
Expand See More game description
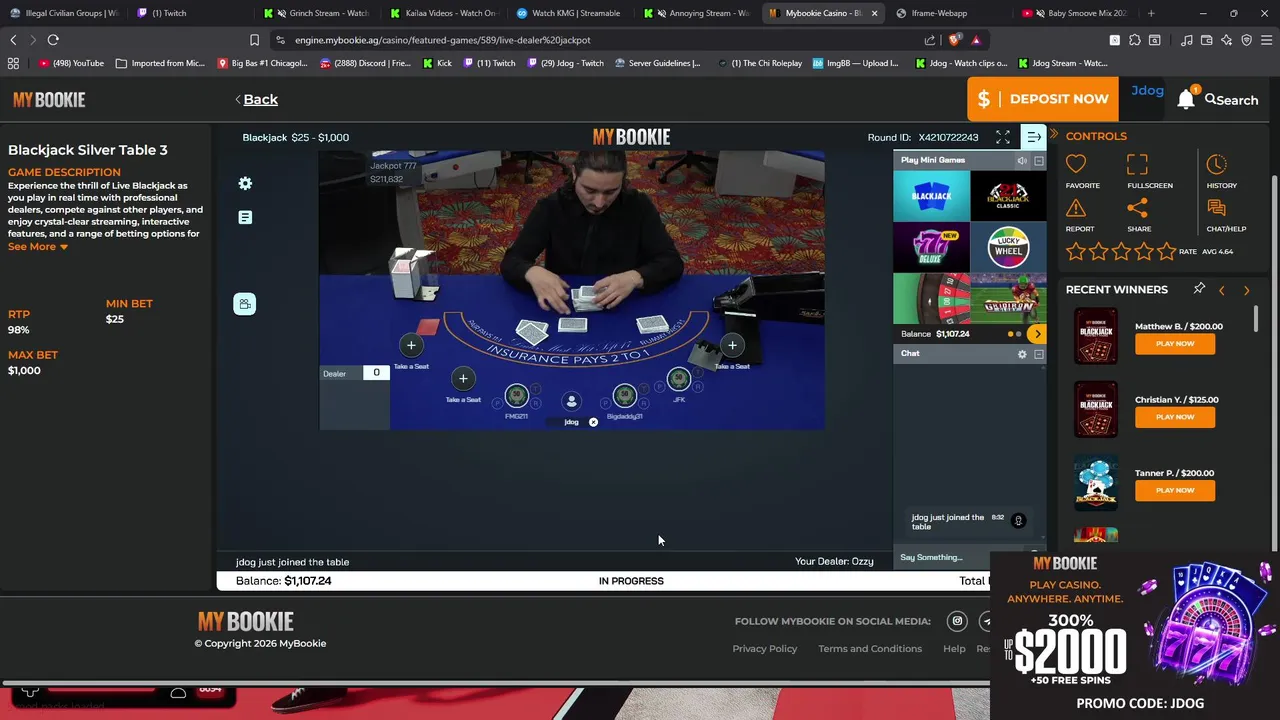pyautogui.click(x=38, y=246)
